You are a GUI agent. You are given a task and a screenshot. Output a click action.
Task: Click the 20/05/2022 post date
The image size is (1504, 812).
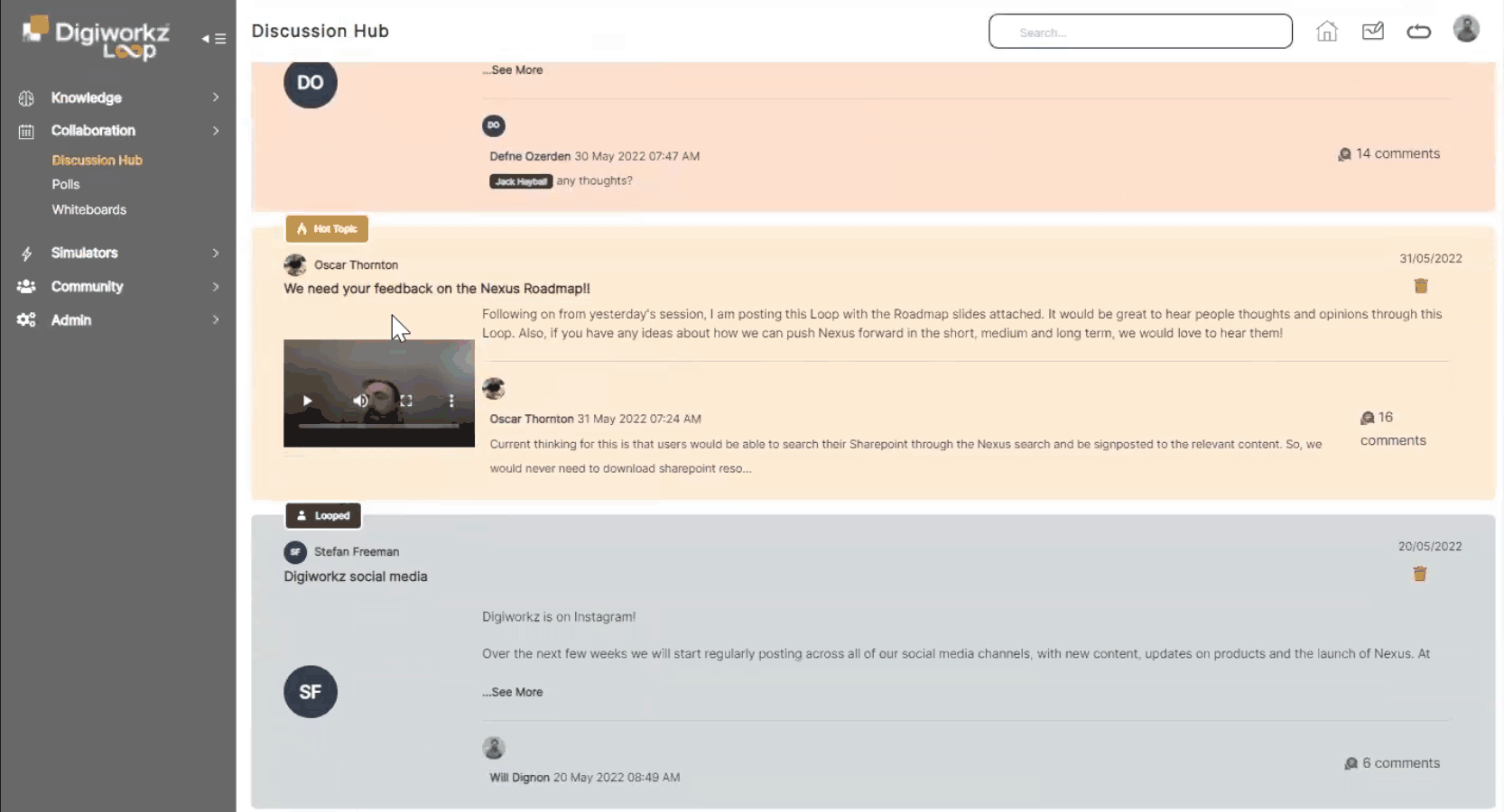[x=1430, y=546]
